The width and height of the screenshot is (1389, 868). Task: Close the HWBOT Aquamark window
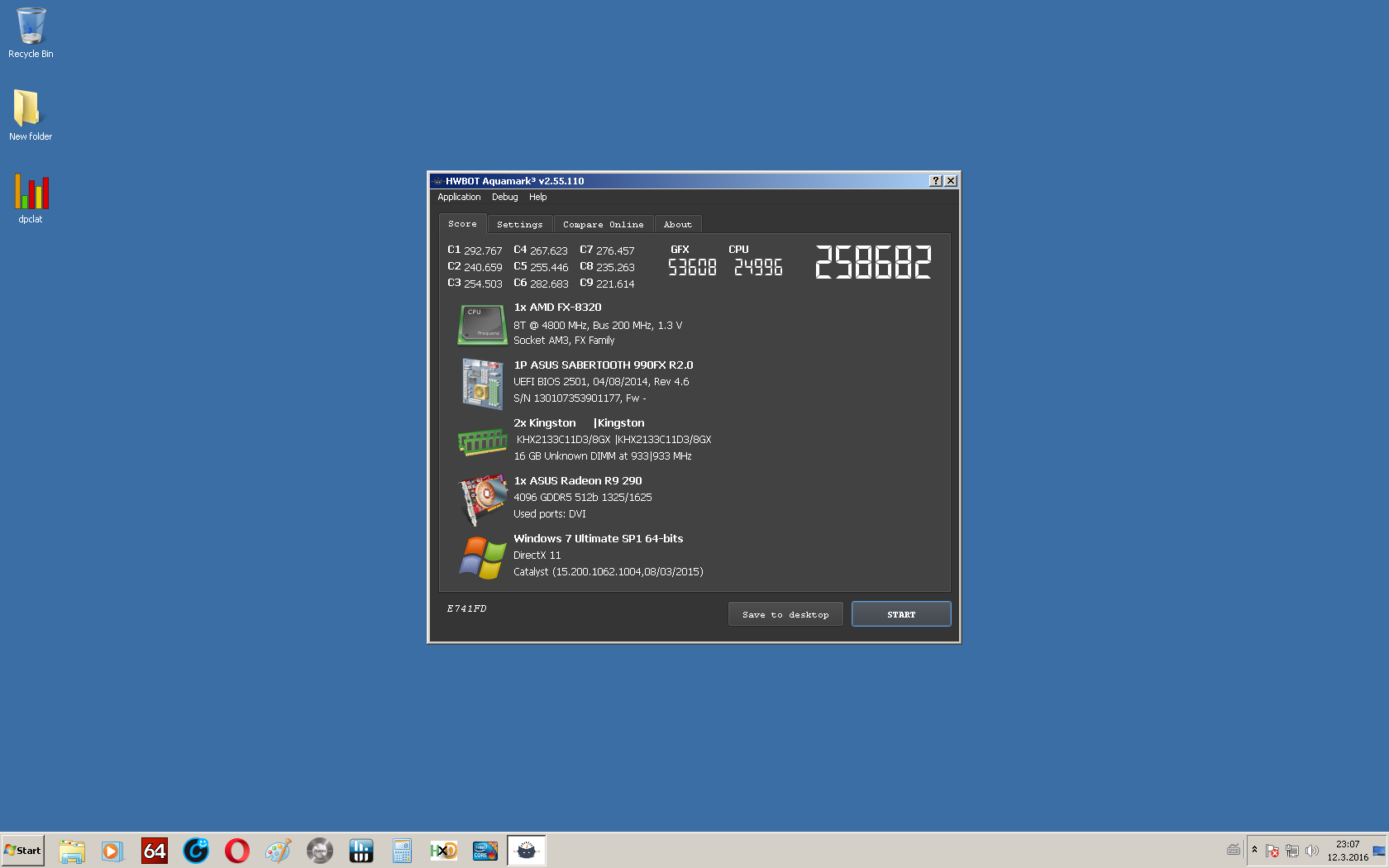[x=951, y=181]
